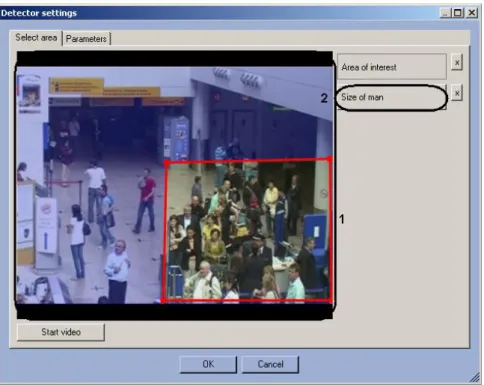This screenshot has height=385, width=484.
Task: Select the Size of man button
Action: click(x=392, y=97)
